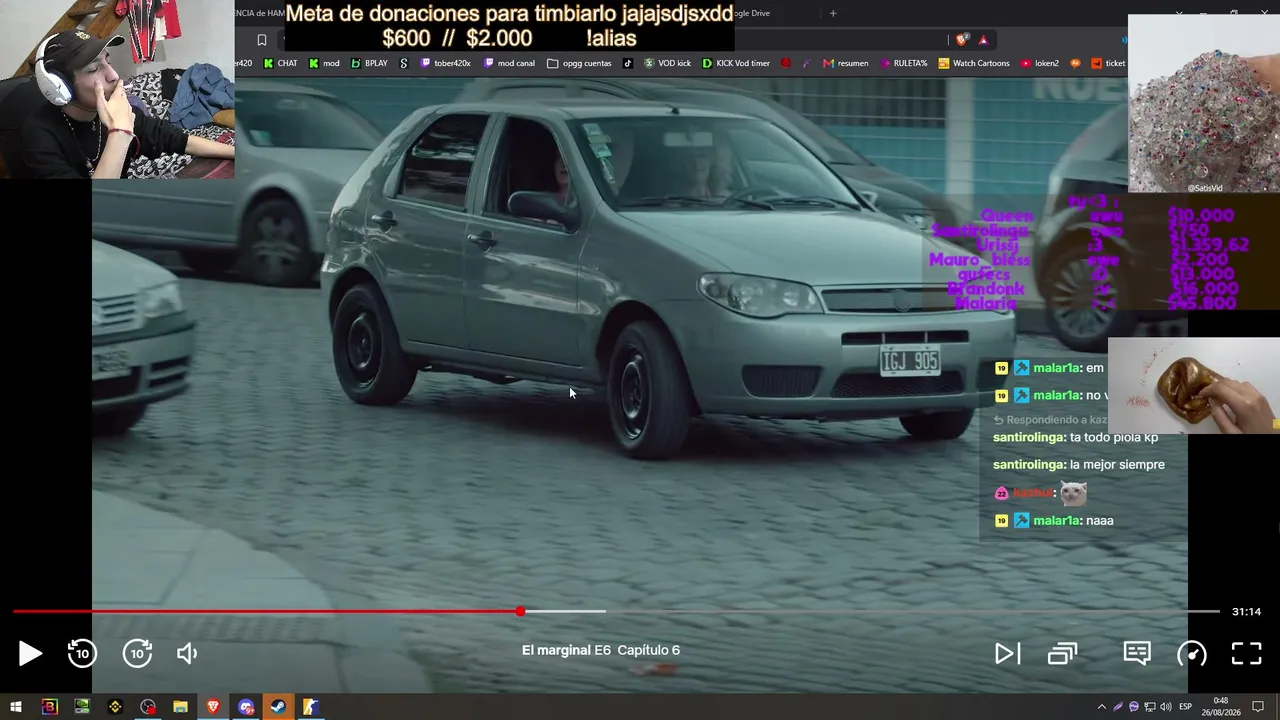Click chat message 'naaa' from malar1a

click(x=1099, y=520)
